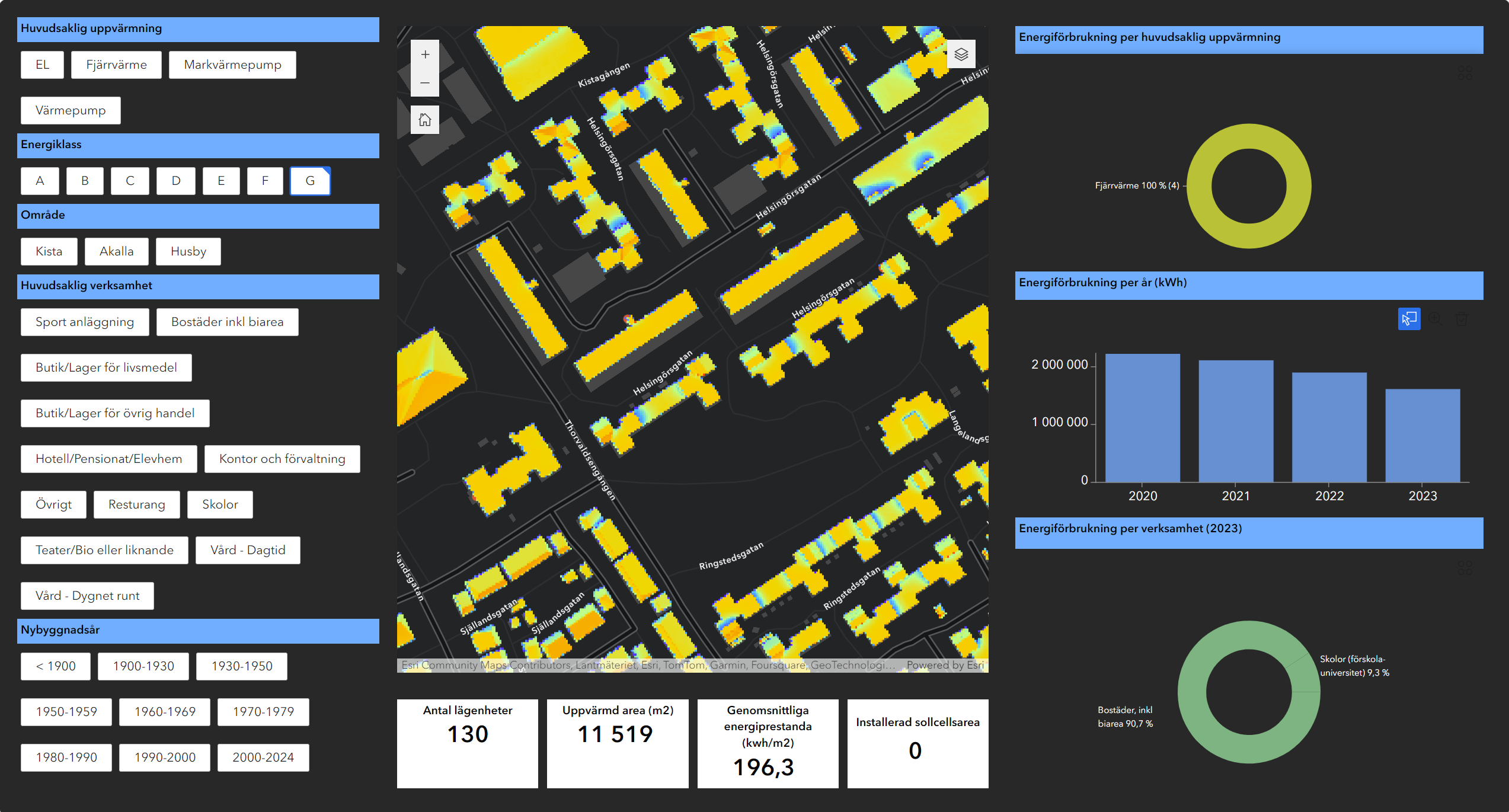Filter heating by EL
Screen dimensions: 1509x812
pos(42,65)
